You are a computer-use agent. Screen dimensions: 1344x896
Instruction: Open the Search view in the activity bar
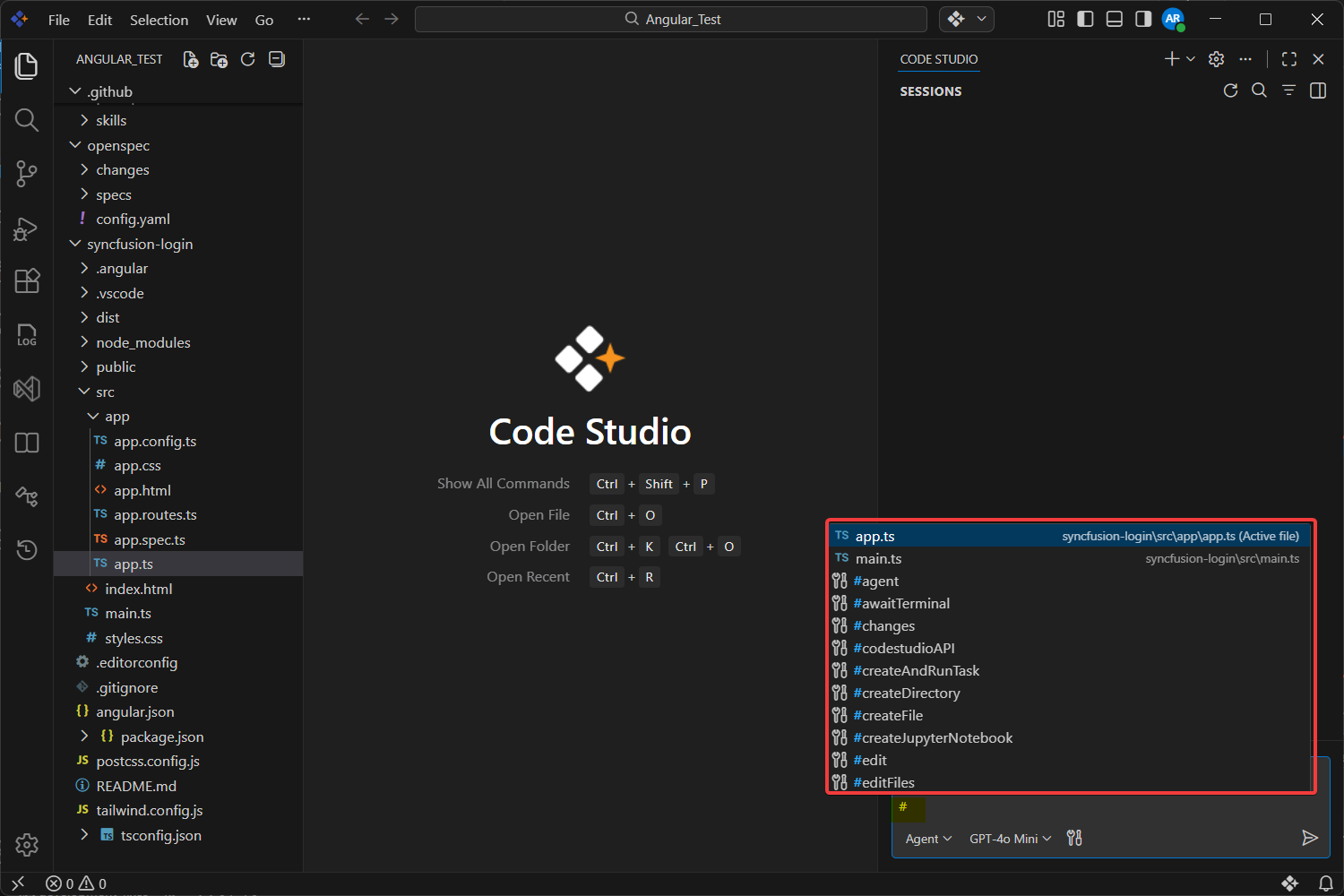[26, 119]
